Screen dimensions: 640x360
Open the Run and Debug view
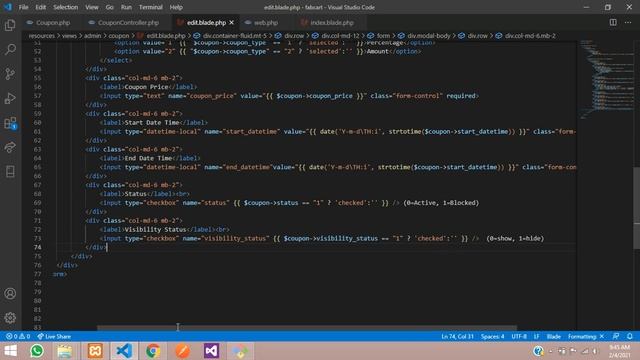[10, 98]
